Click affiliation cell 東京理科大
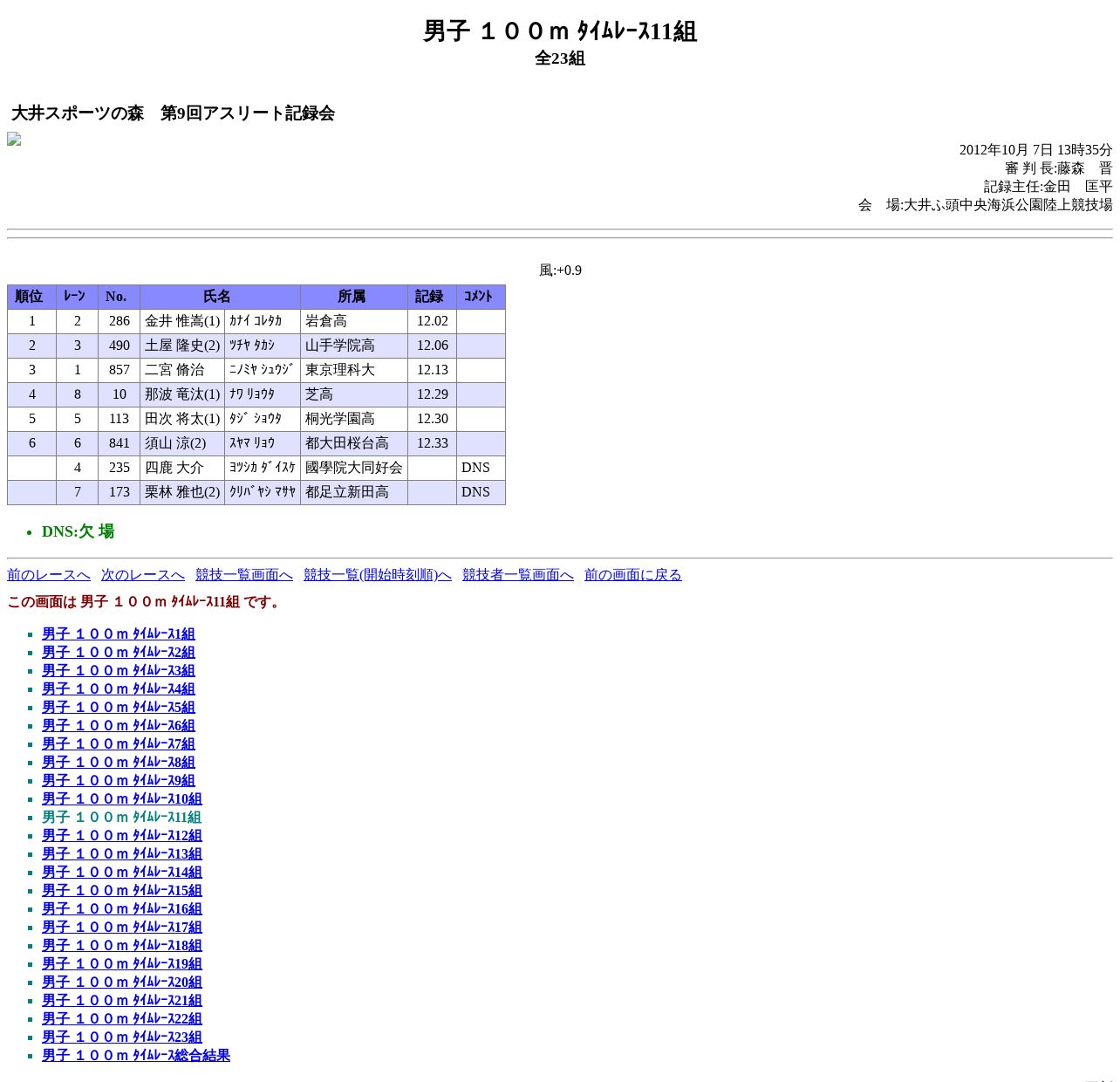Screen dimensions: 1120x1082 pyautogui.click(x=353, y=370)
